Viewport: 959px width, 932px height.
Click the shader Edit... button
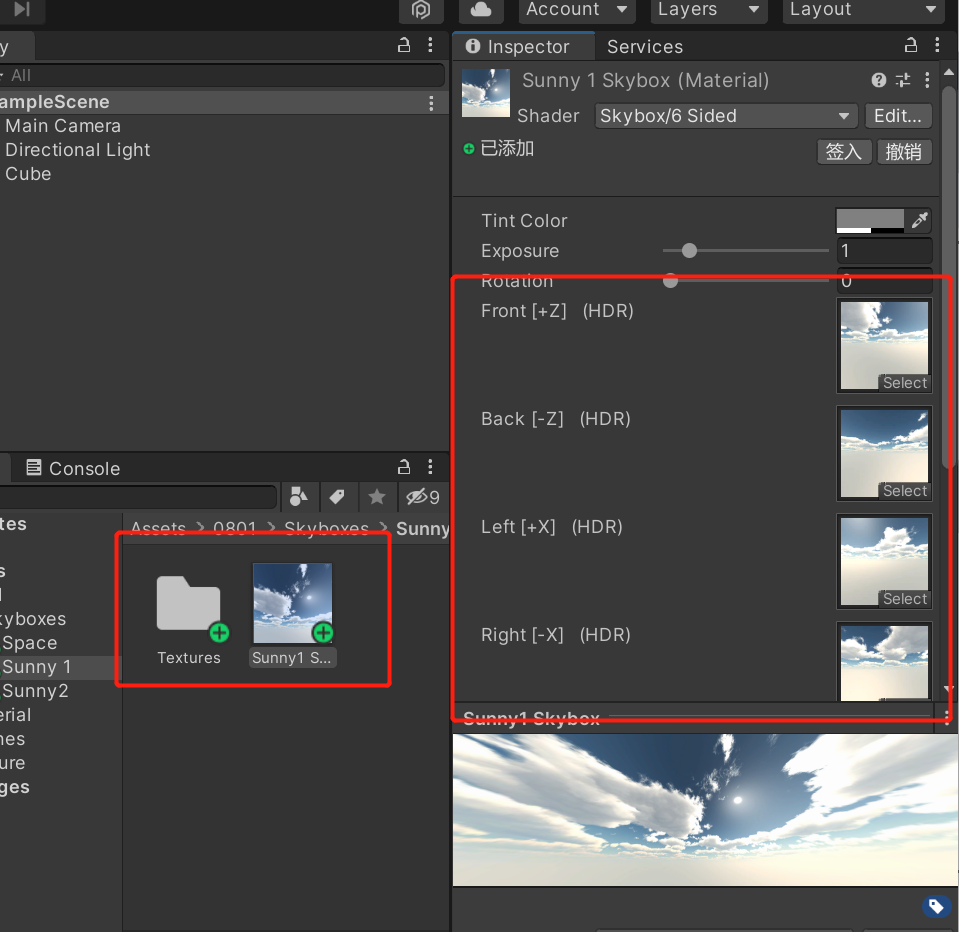(x=898, y=116)
